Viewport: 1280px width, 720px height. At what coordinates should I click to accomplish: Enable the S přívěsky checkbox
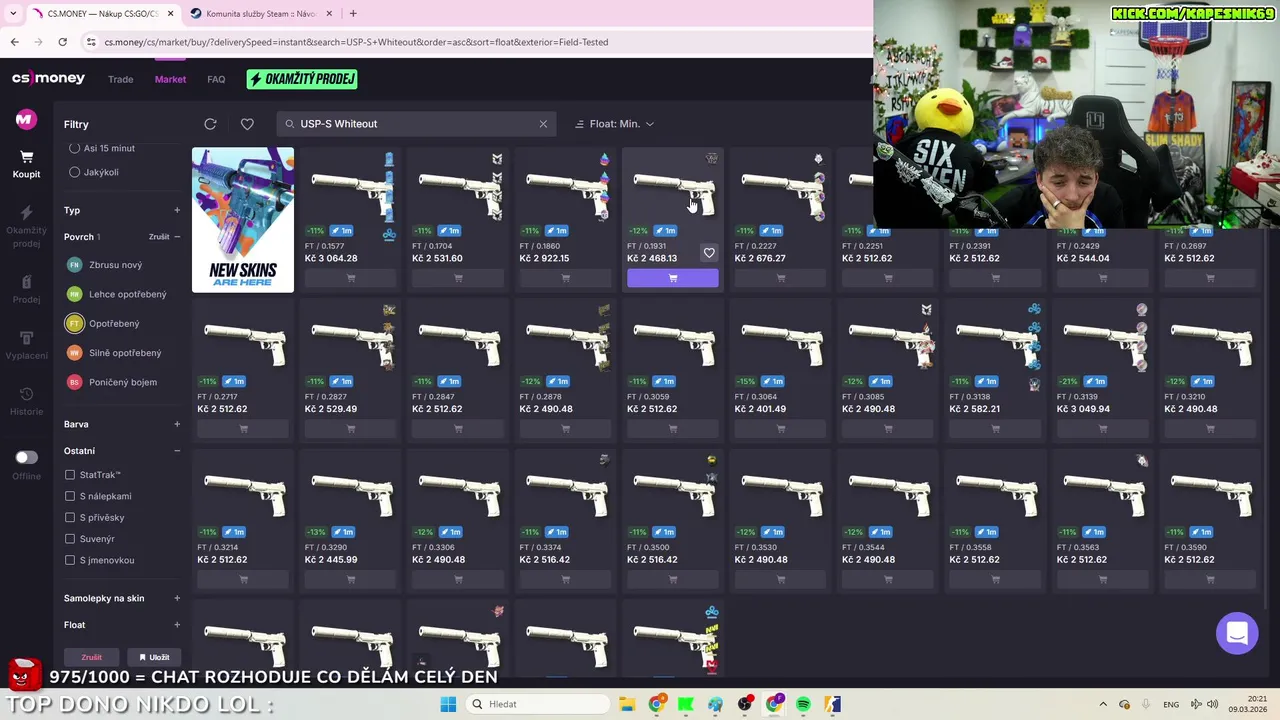[70, 518]
